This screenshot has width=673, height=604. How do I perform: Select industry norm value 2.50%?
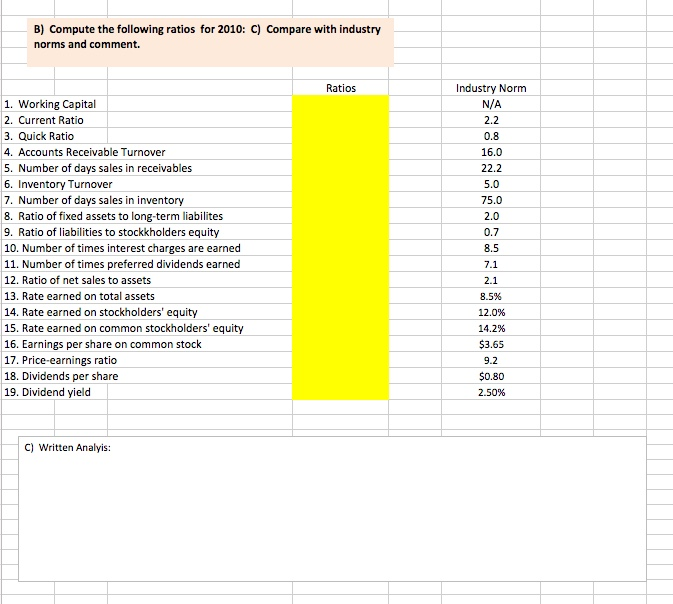click(x=491, y=392)
